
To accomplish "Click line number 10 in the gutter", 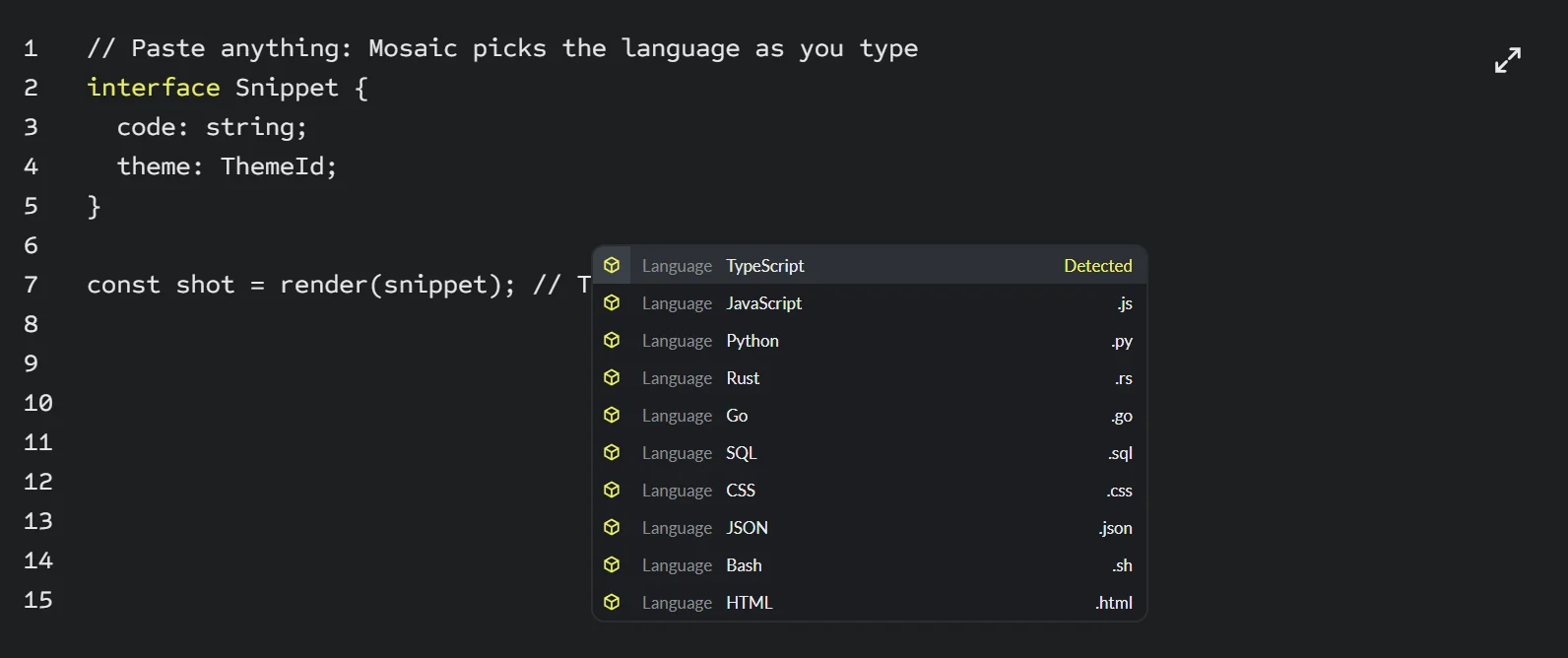I will tap(38, 403).
